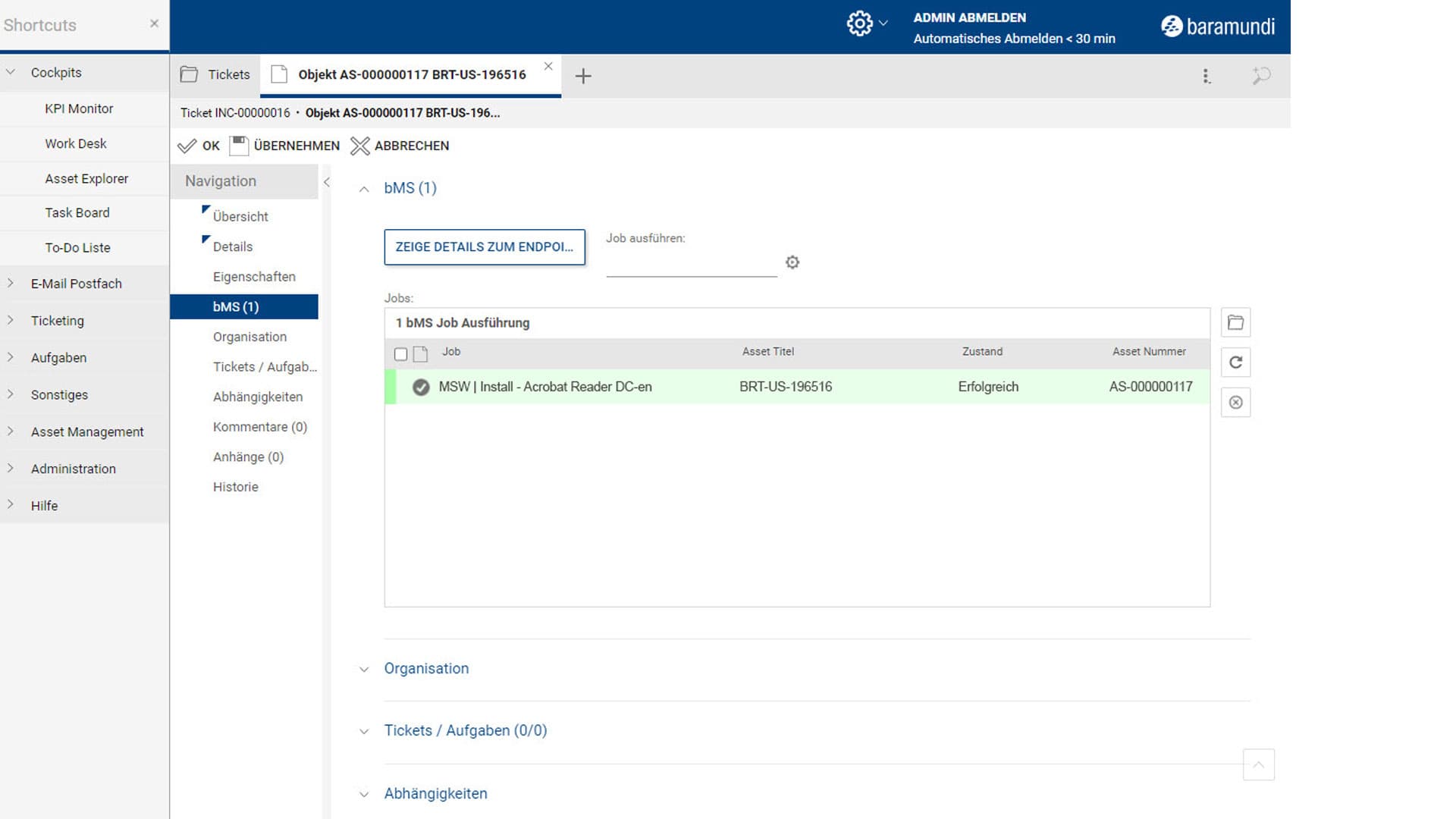Image resolution: width=1456 pixels, height=819 pixels.
Task: Click the scroll-to-top arrow button
Action: 1258,764
